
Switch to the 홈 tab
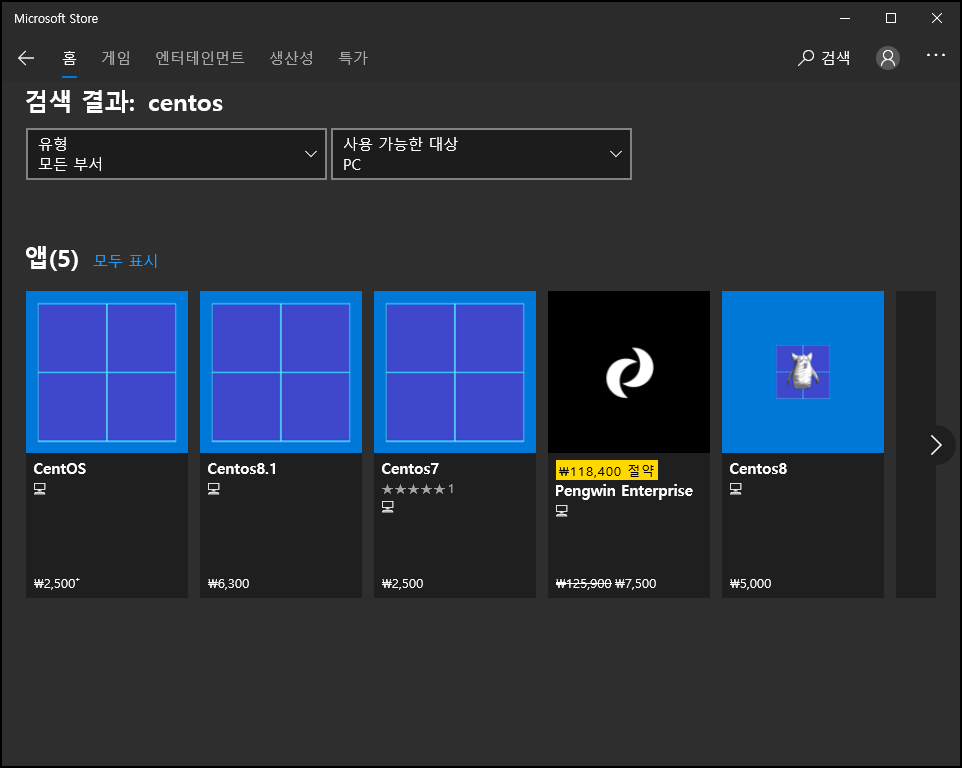[x=69, y=58]
